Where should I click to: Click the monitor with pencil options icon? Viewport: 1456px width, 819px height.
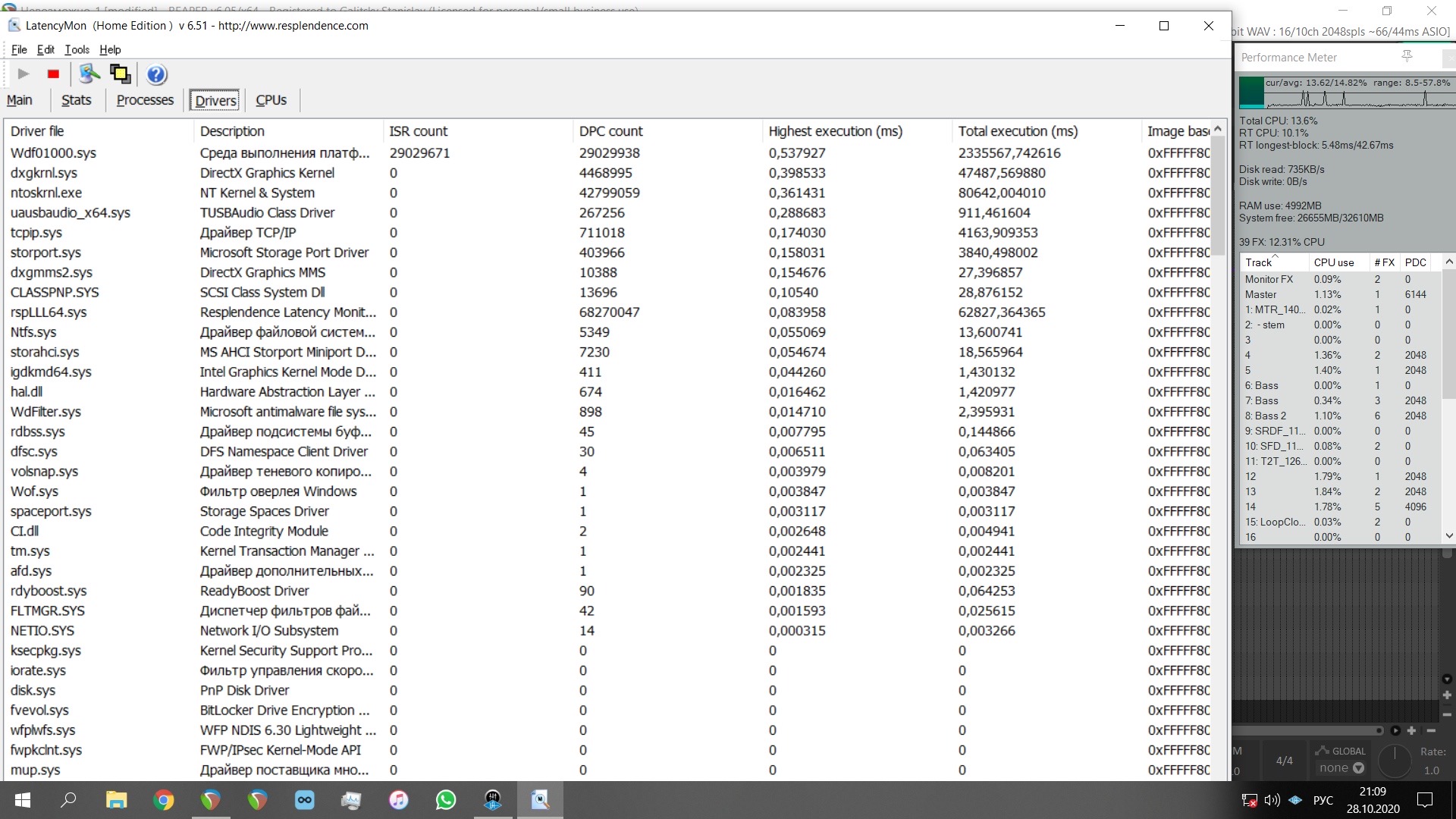(x=89, y=74)
